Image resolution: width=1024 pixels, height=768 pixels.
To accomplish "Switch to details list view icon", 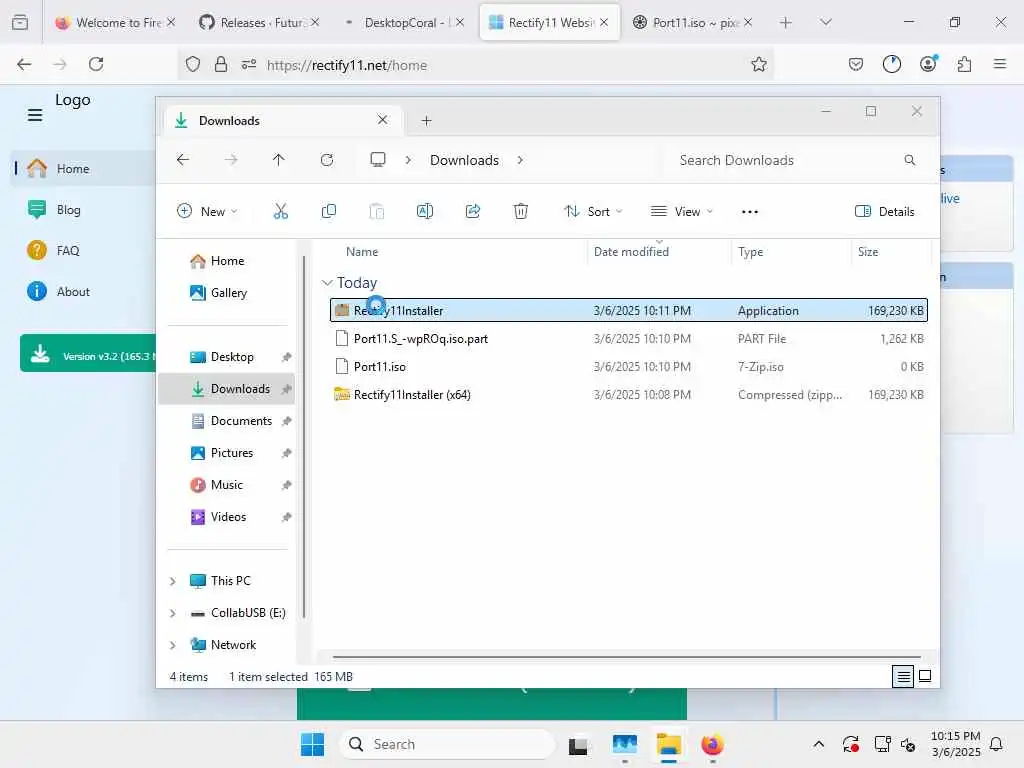I will point(903,677).
